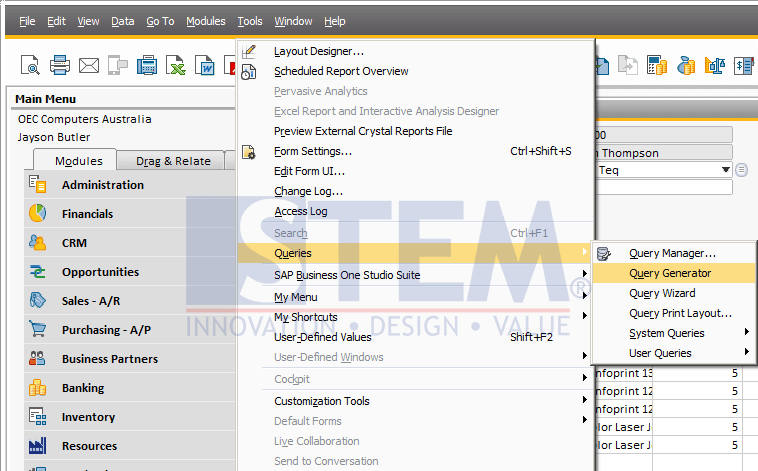Click the Print toolbar icon
Viewport: 758px width, 471px height.
tap(59, 65)
